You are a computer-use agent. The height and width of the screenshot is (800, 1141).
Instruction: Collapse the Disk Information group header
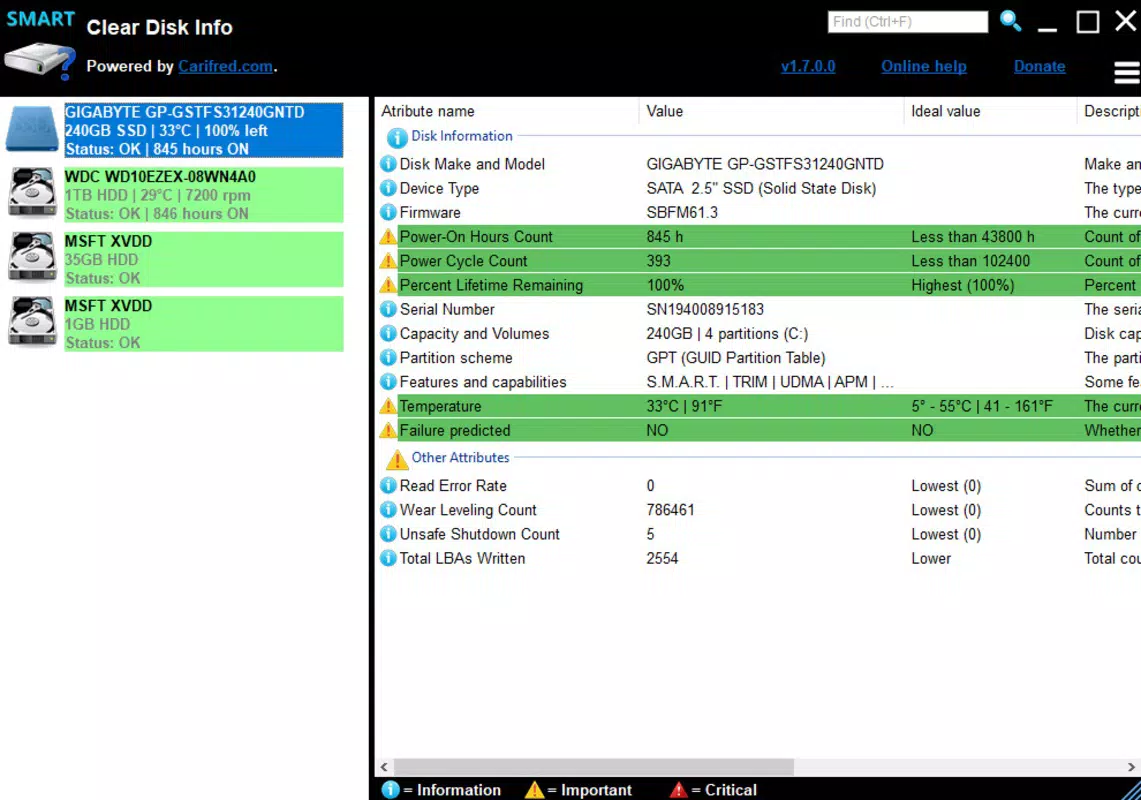click(x=461, y=136)
